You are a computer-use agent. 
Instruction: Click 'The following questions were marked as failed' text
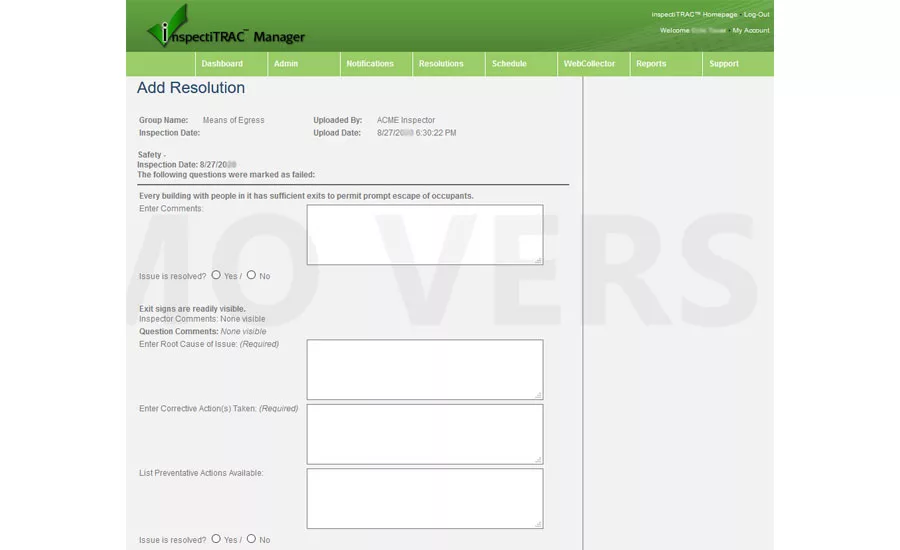point(226,175)
